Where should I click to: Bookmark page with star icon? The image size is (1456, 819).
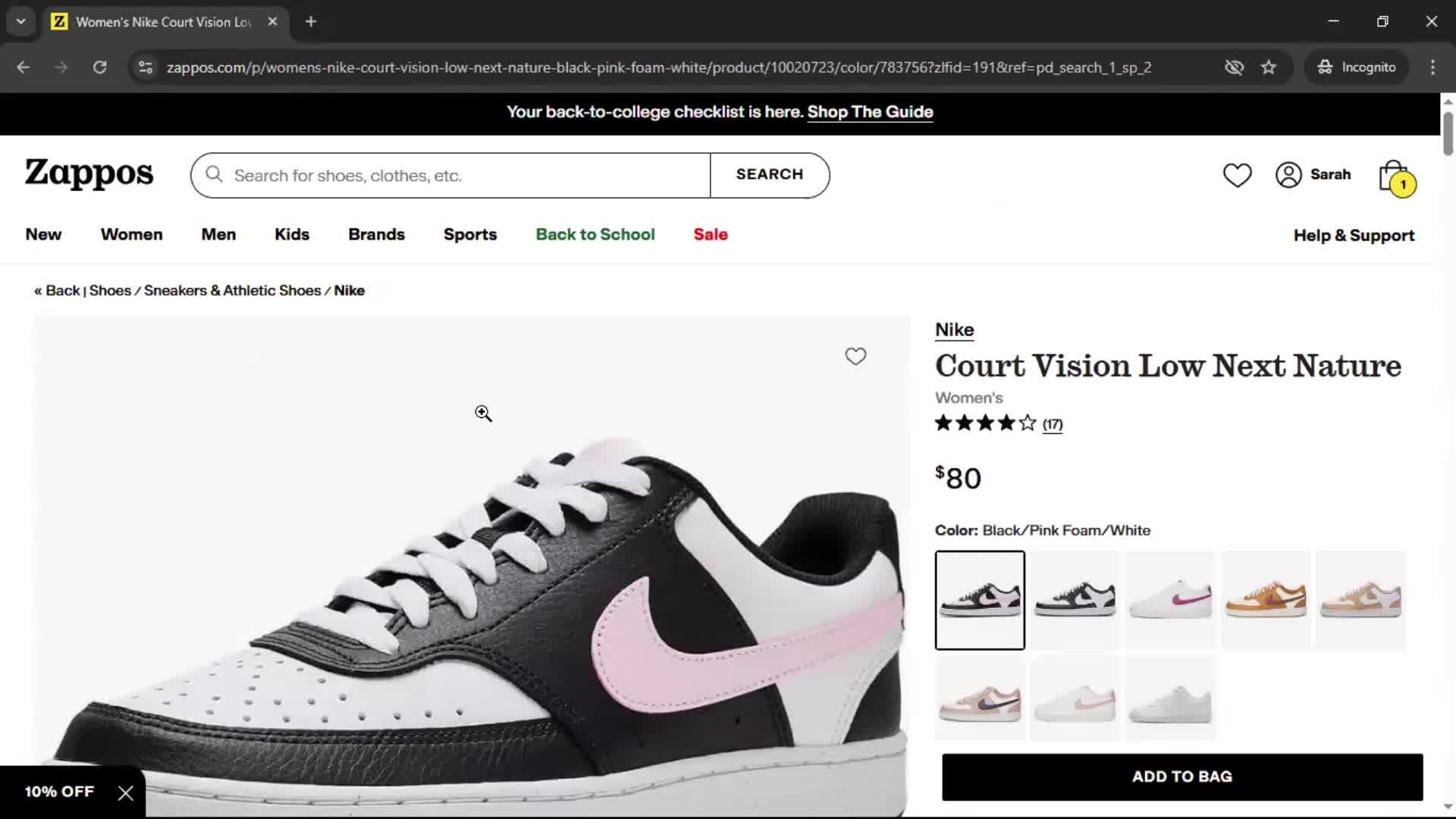1269,67
